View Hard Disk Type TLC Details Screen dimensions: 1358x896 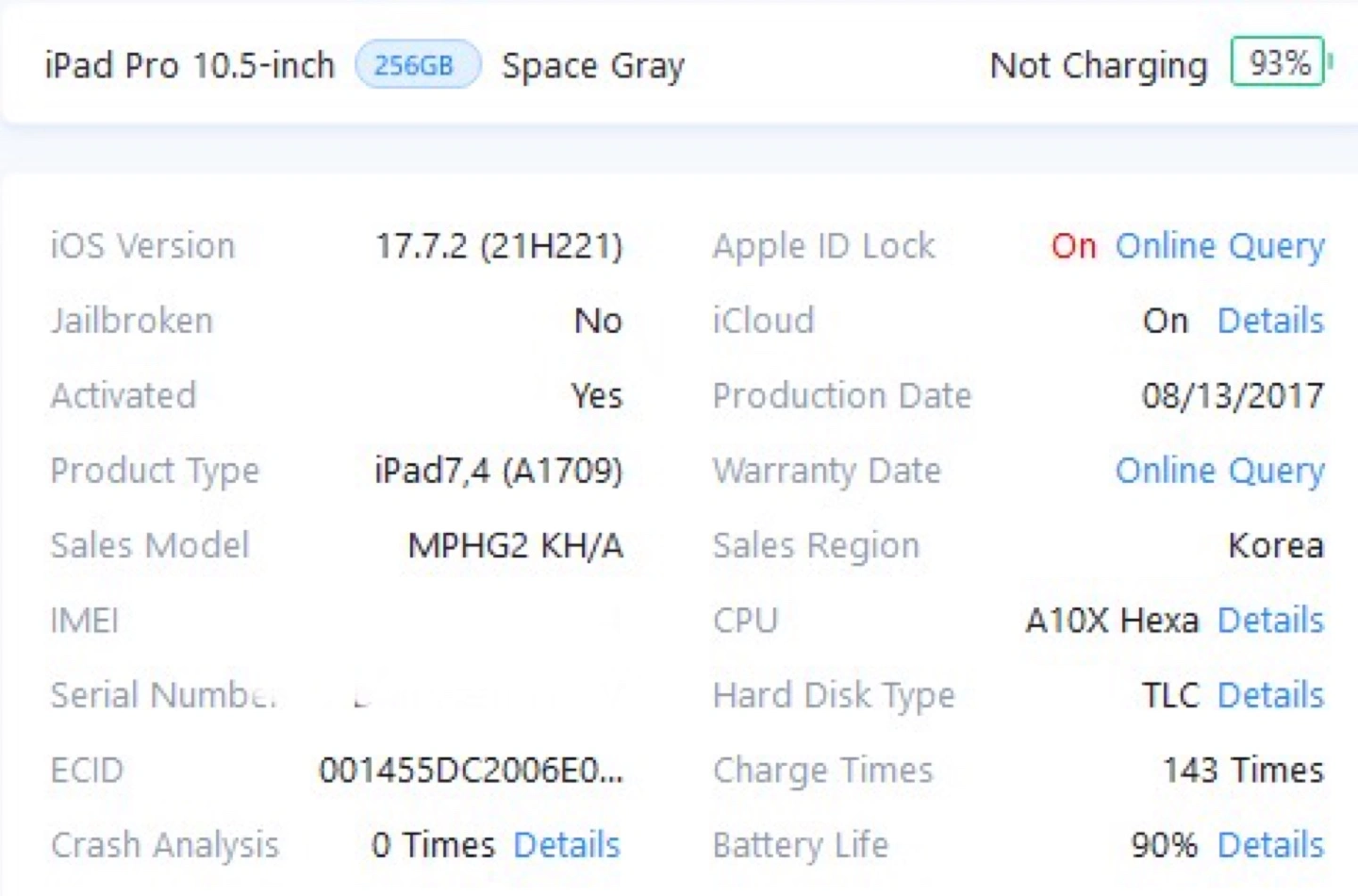(x=1271, y=695)
